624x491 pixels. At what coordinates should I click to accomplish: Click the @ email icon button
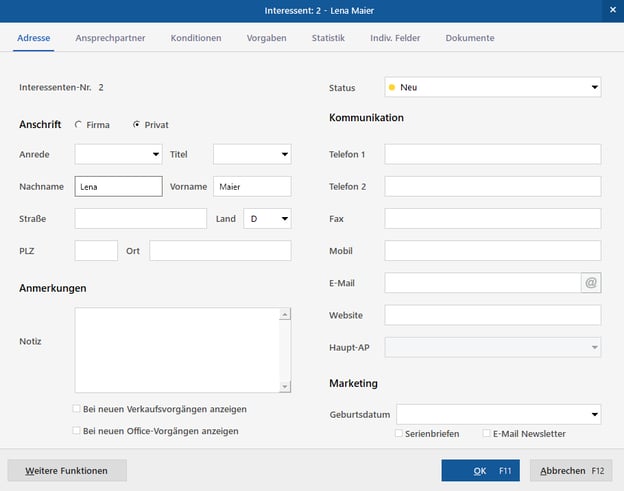[591, 283]
